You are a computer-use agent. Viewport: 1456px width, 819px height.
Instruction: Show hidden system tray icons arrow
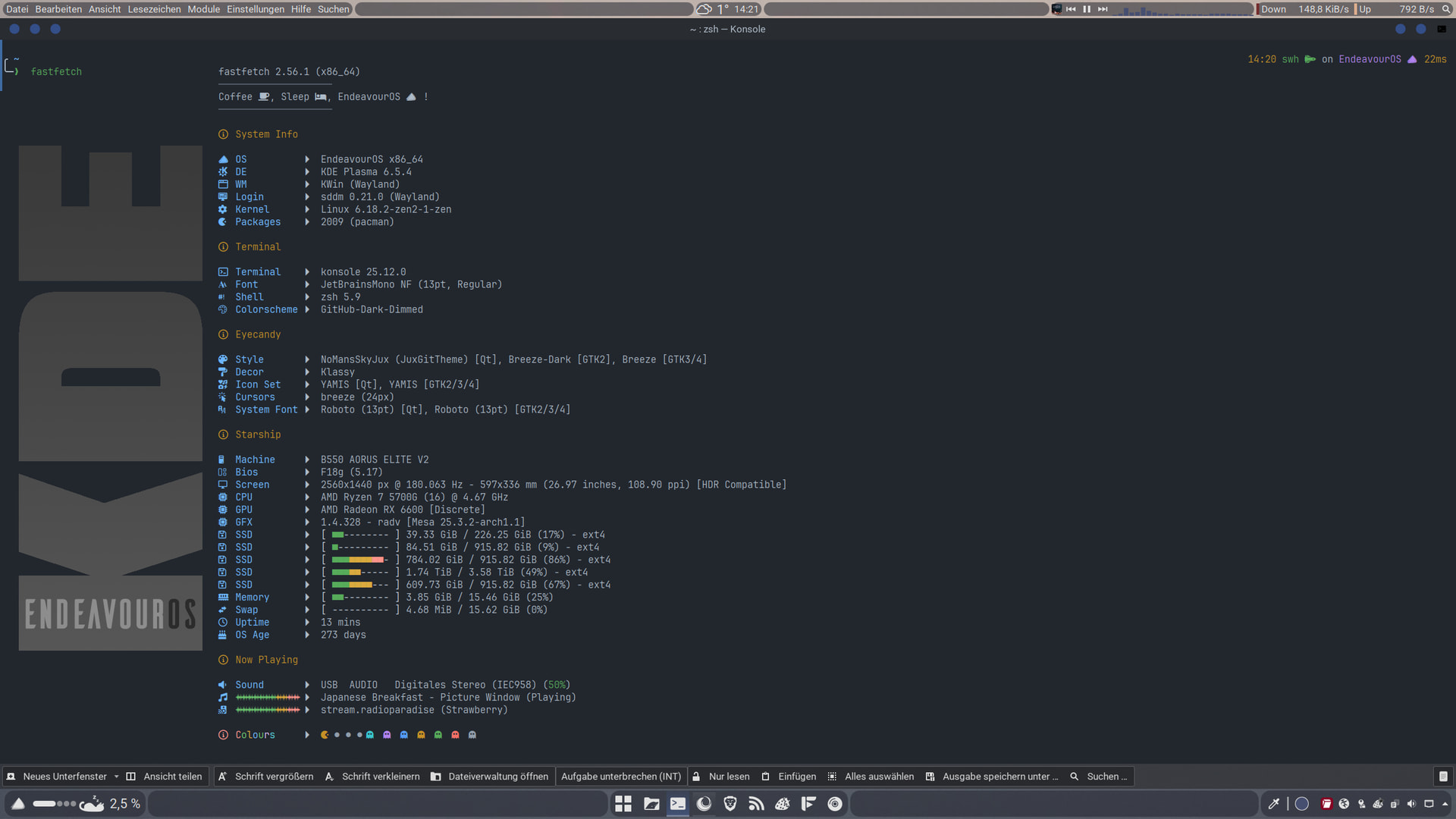(x=1445, y=804)
